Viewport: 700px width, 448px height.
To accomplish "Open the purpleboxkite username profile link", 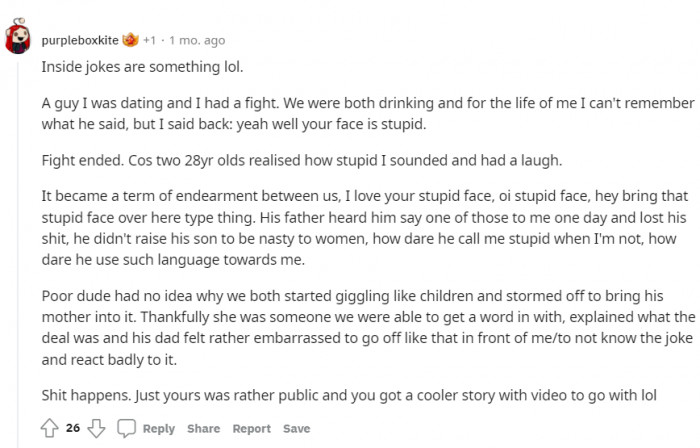I will 80,41.
